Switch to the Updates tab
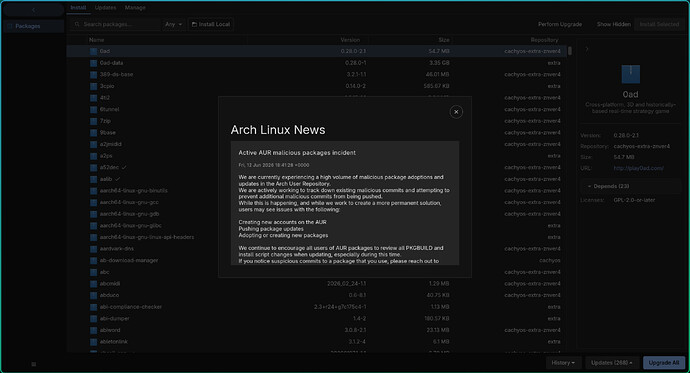This screenshot has width=690, height=373. (x=106, y=8)
